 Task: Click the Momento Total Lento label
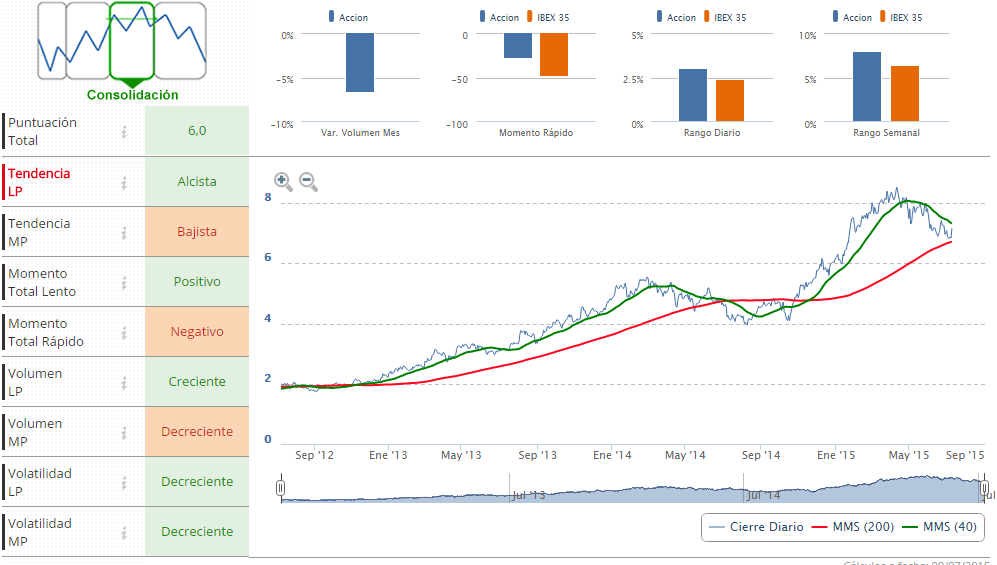click(42, 283)
